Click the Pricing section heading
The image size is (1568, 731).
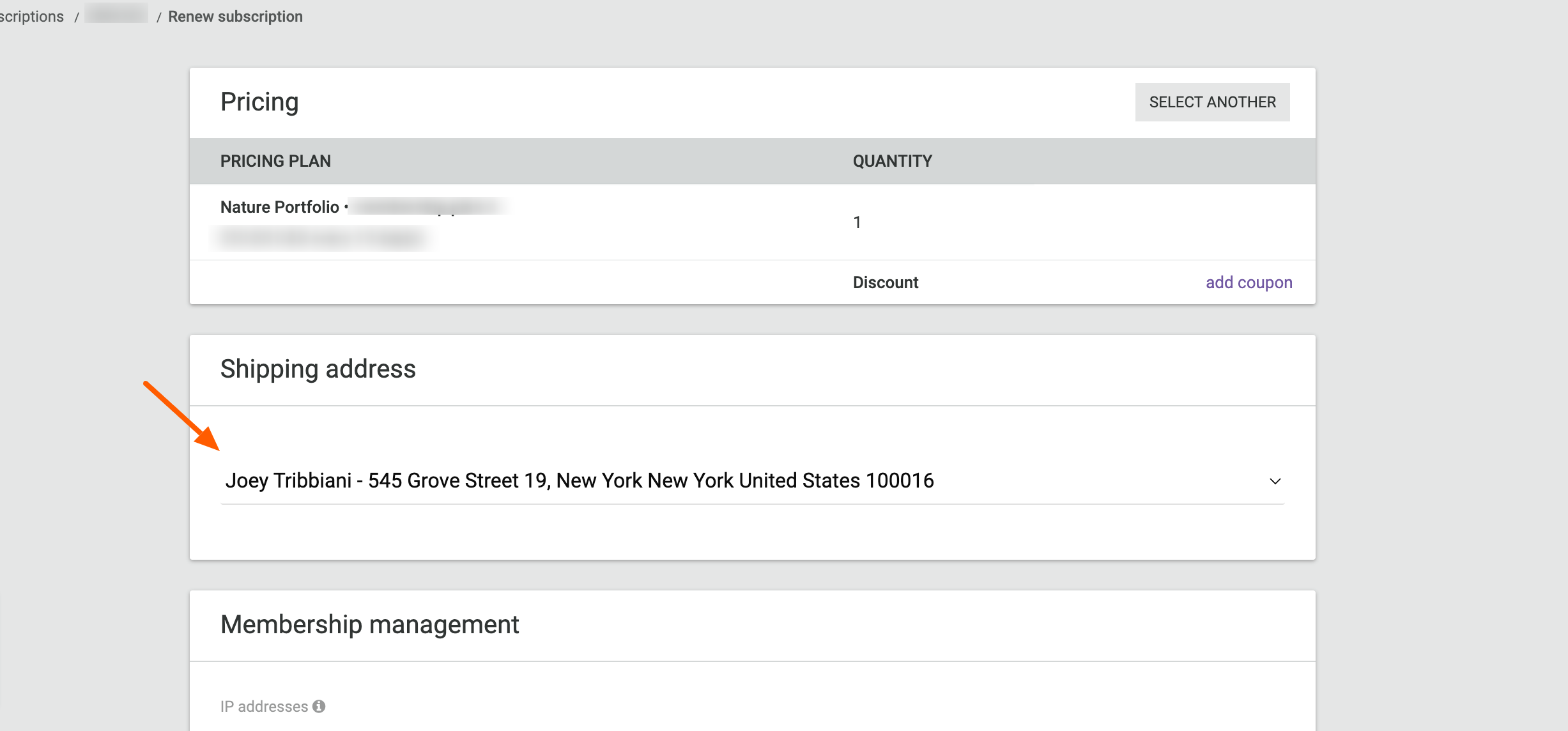tap(259, 102)
